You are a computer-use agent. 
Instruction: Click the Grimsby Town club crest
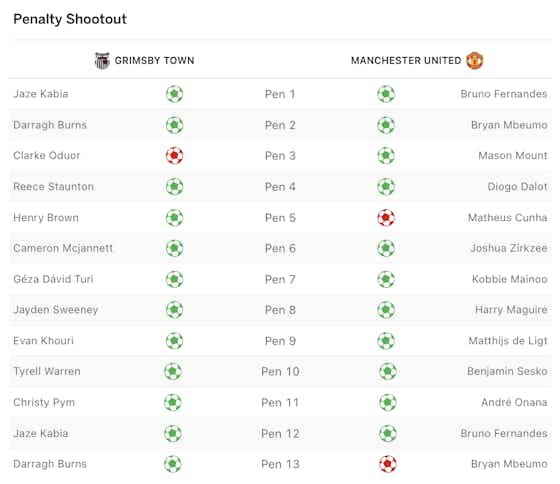pyautogui.click(x=102, y=61)
